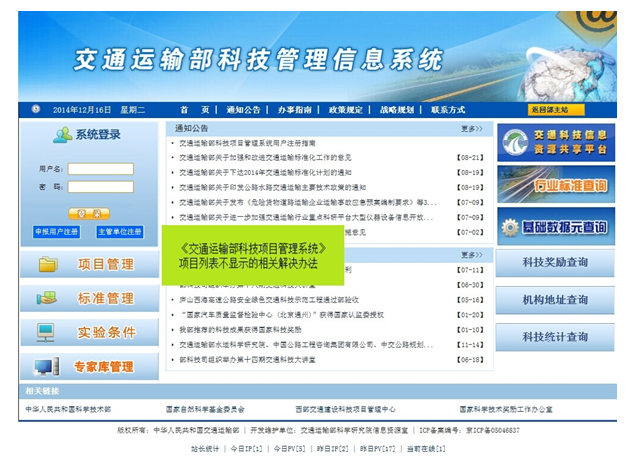The height and width of the screenshot is (457, 637).
Task: Open the 政策规定 navigation item
Action: [346, 110]
